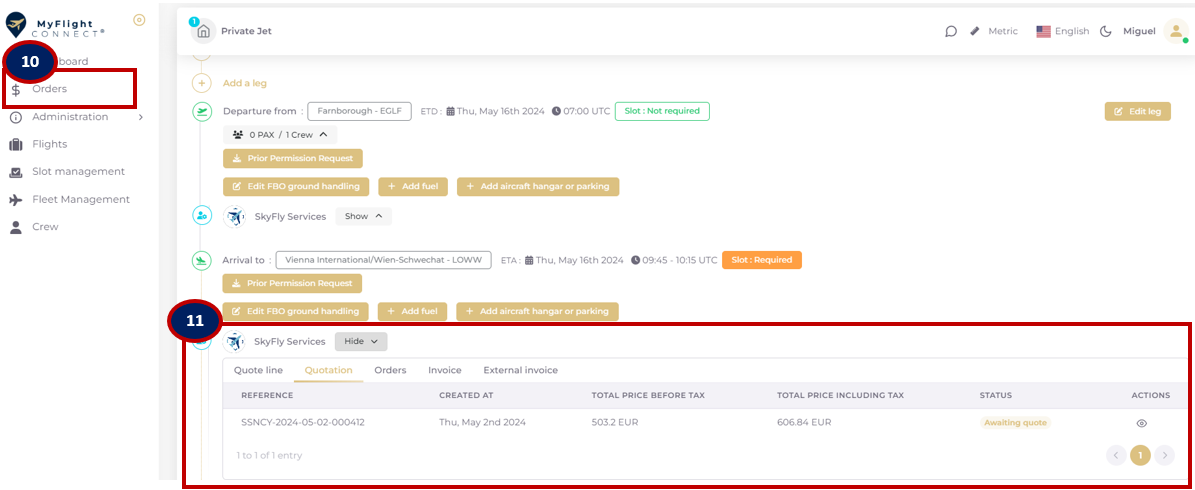1195x490 pixels.
Task: Click the home icon in header
Action: tap(204, 31)
